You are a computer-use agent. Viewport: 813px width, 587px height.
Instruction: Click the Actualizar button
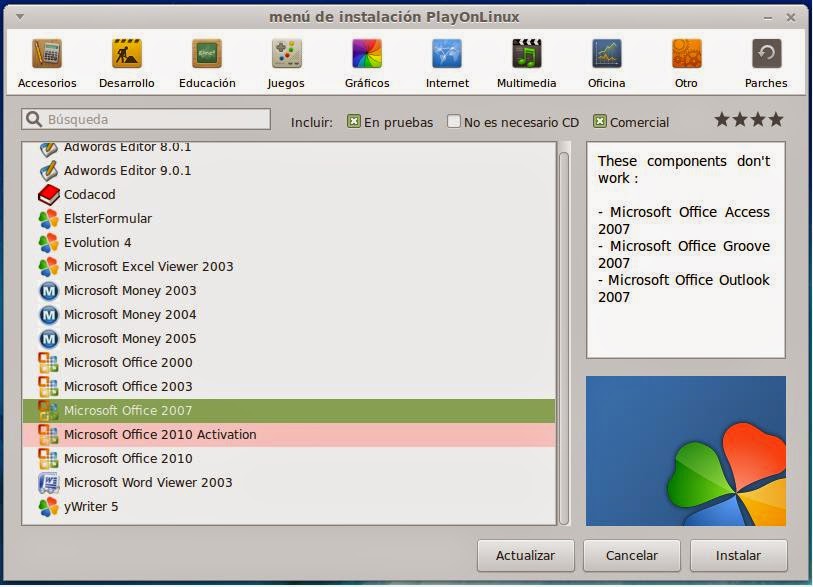(x=525, y=555)
